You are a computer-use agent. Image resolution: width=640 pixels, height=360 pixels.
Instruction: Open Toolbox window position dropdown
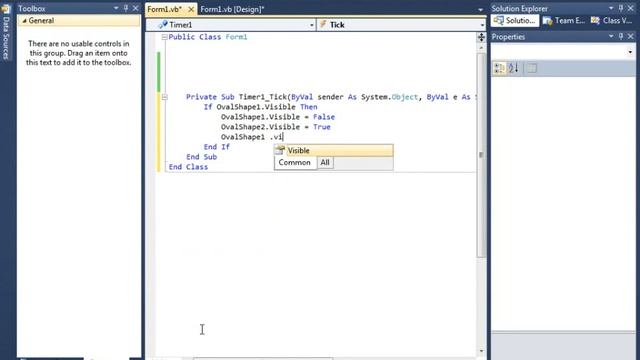116,8
